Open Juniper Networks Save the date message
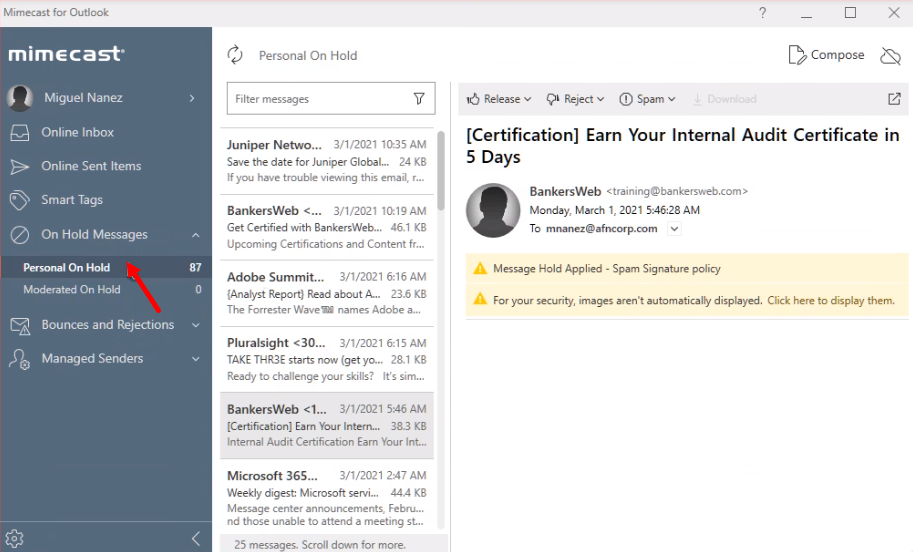The width and height of the screenshot is (913, 552). 327,161
